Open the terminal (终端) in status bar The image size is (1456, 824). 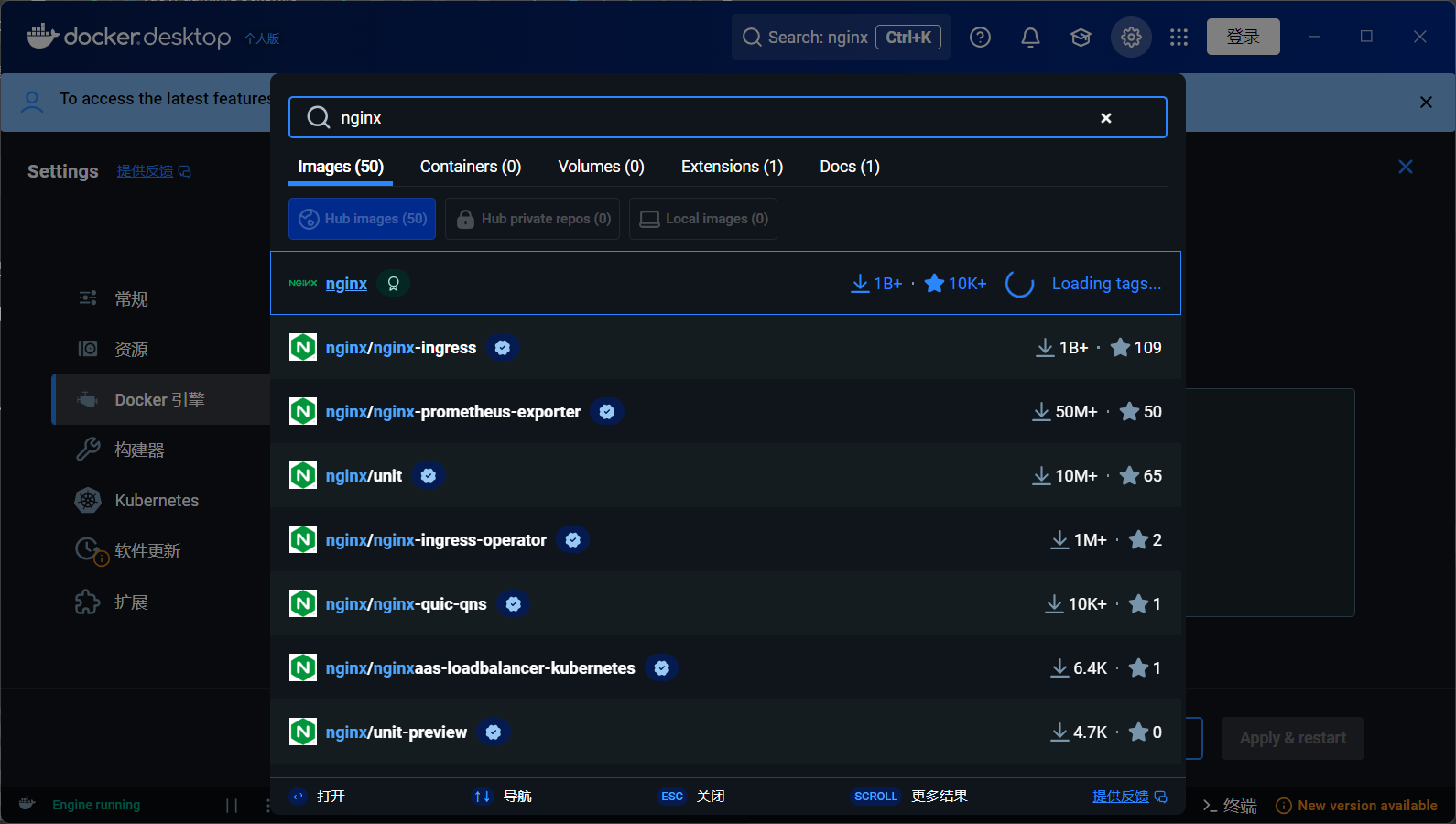coord(1230,806)
